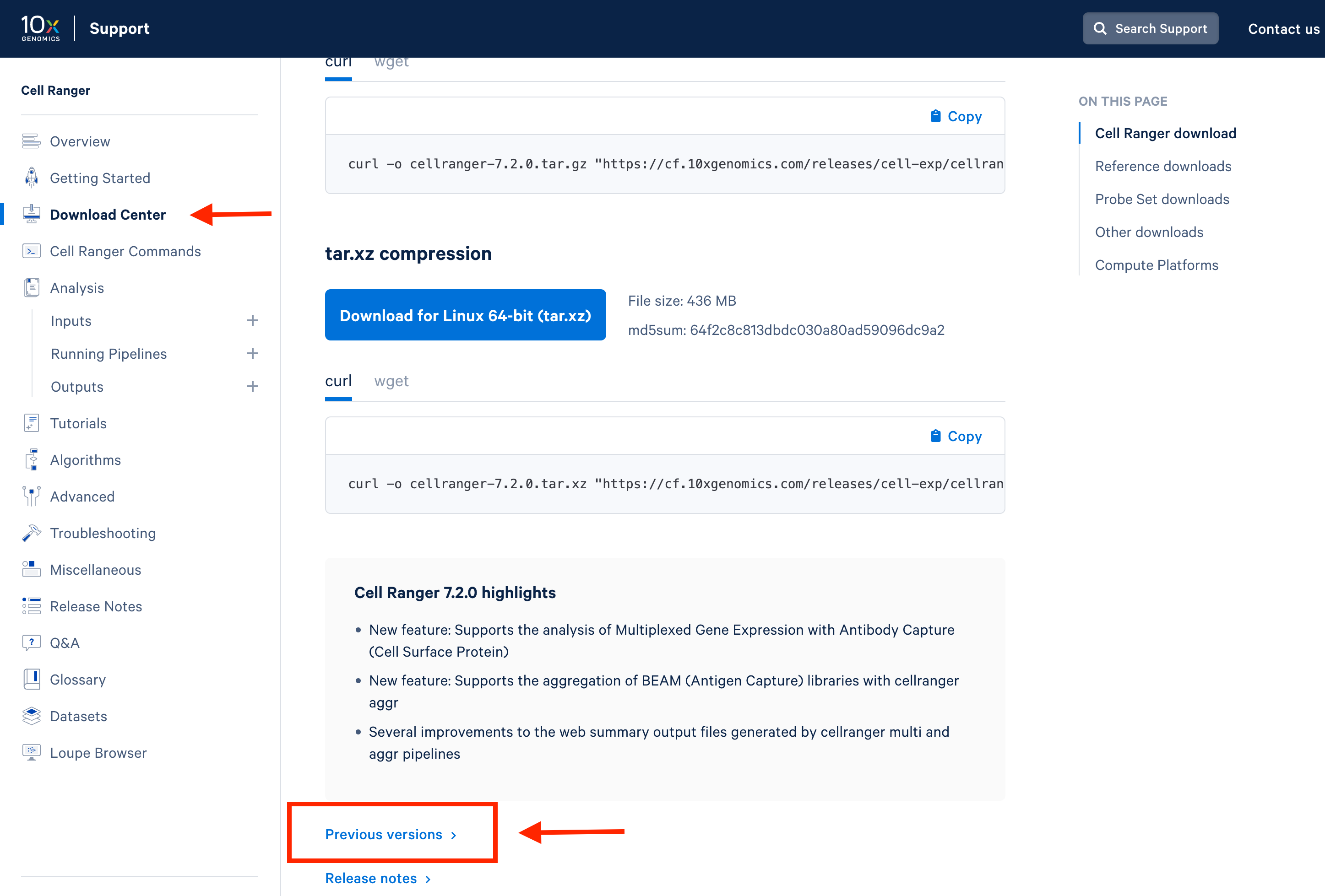
Task: Open Datasets in sidebar
Action: [x=78, y=716]
